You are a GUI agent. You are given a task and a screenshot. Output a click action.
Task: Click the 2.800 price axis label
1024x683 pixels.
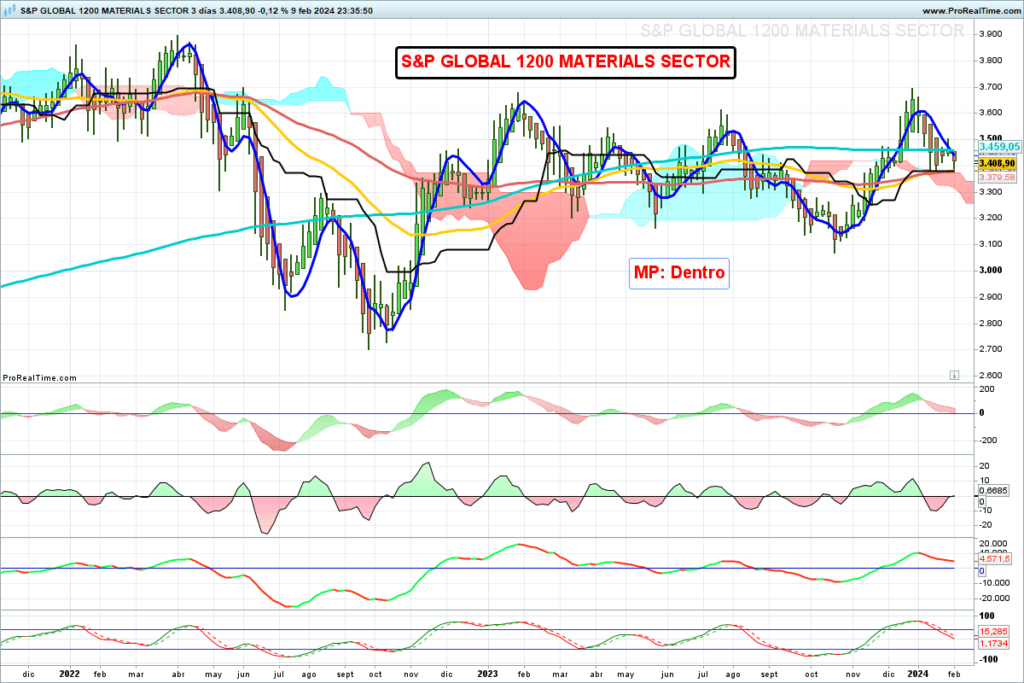[x=991, y=323]
